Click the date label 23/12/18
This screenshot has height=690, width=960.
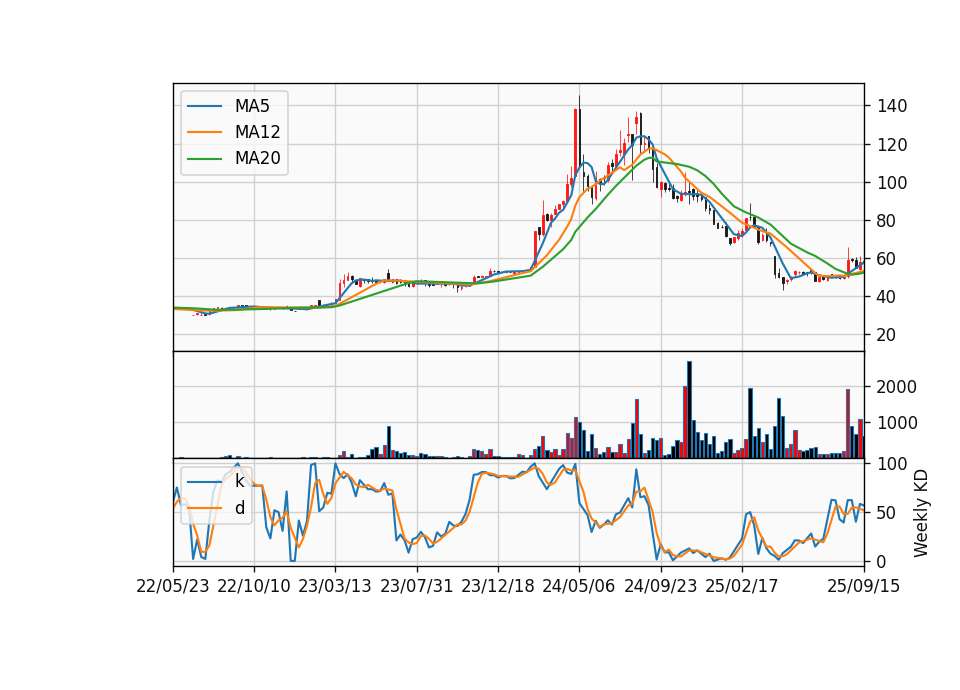pyautogui.click(x=498, y=586)
